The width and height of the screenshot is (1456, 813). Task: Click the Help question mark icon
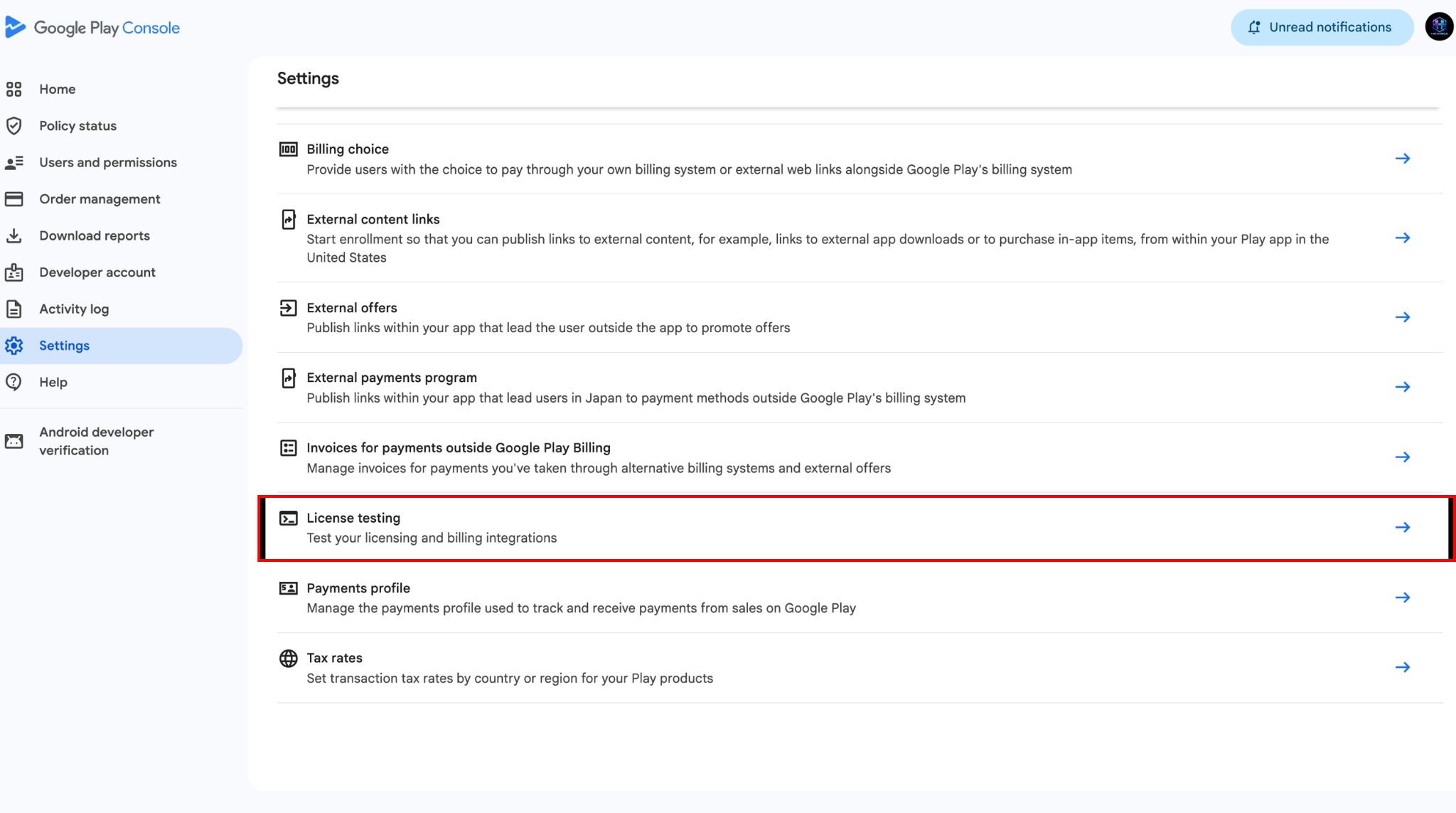[14, 382]
